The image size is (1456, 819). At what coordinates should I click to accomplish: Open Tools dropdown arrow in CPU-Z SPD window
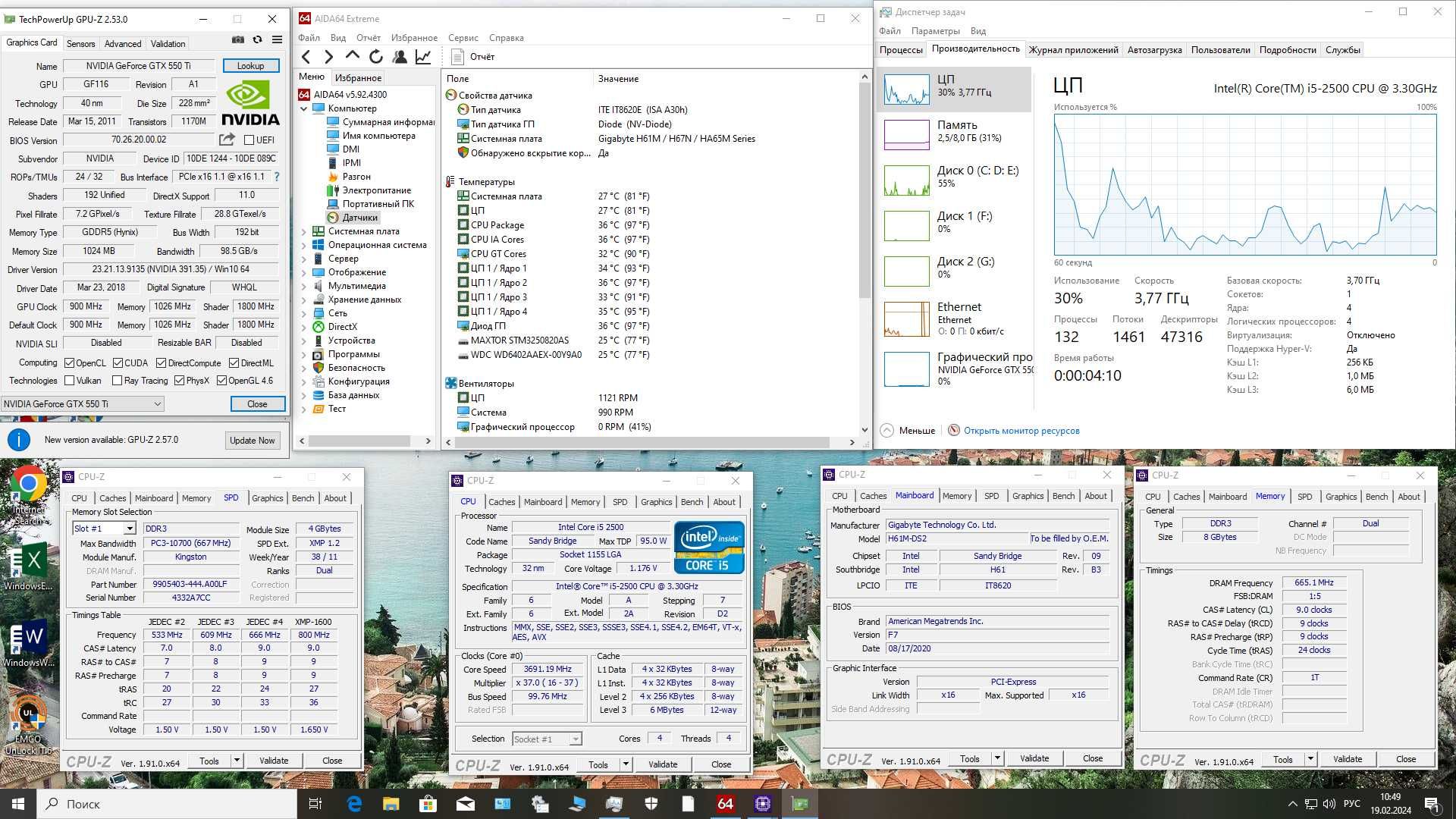237,761
